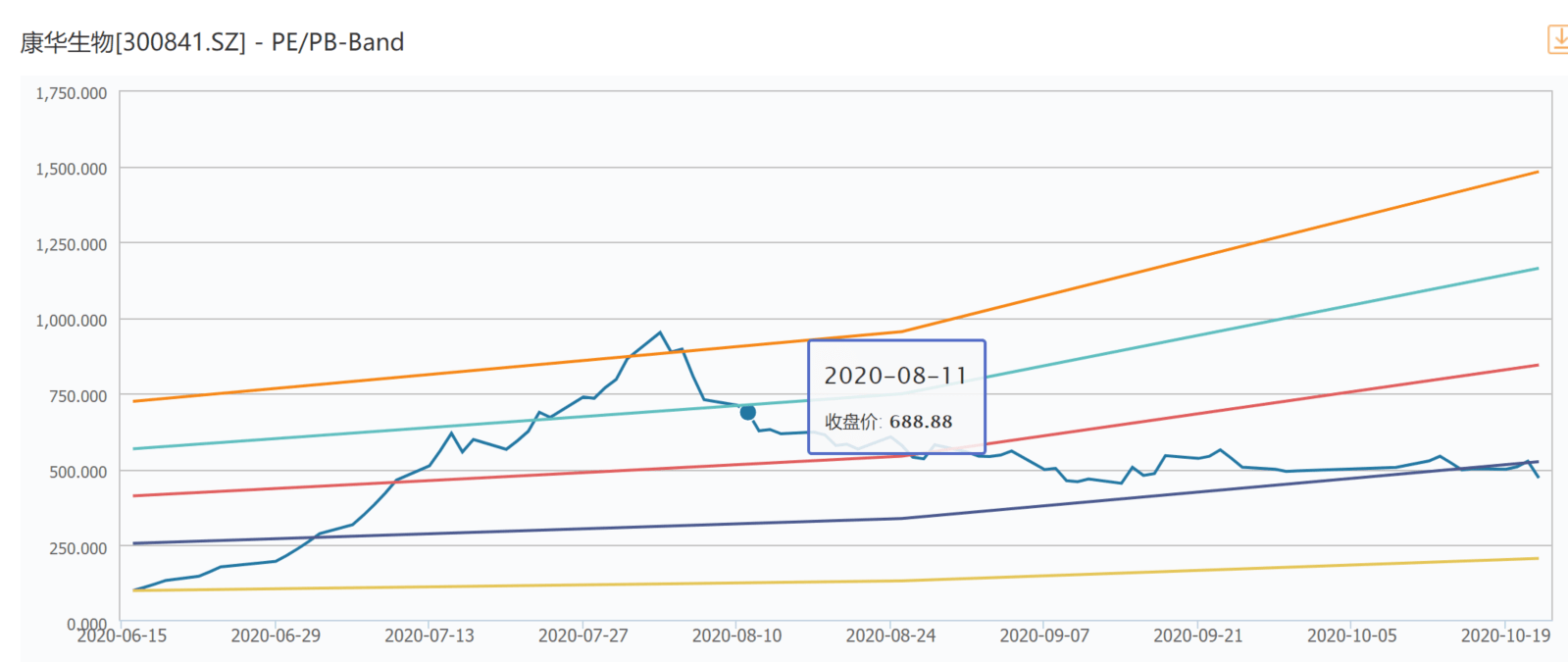Screen dimensions: 1568x662
Task: Click the 2020-08-11 tooltip box
Action: [x=896, y=397]
